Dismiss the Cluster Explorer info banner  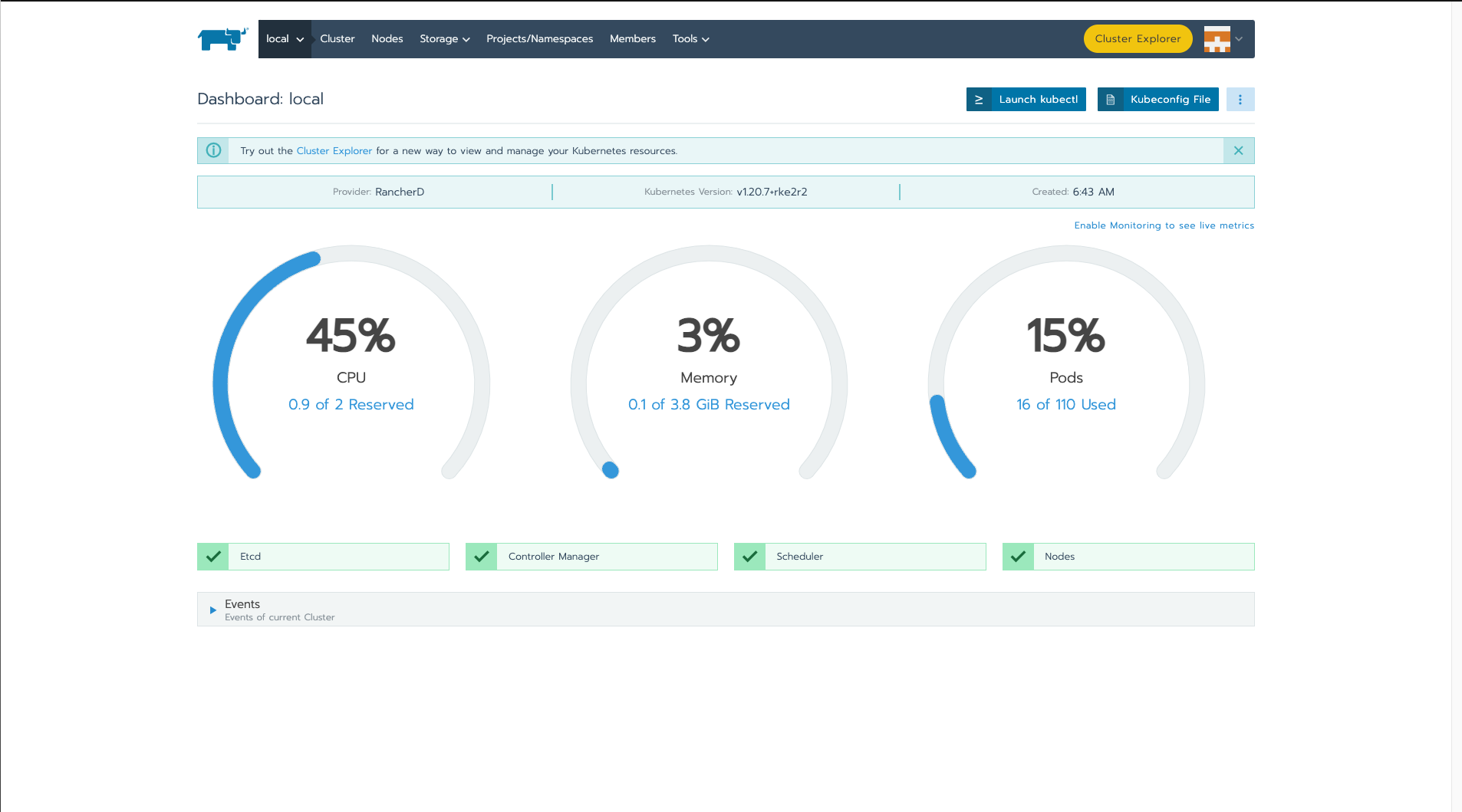[x=1238, y=151]
